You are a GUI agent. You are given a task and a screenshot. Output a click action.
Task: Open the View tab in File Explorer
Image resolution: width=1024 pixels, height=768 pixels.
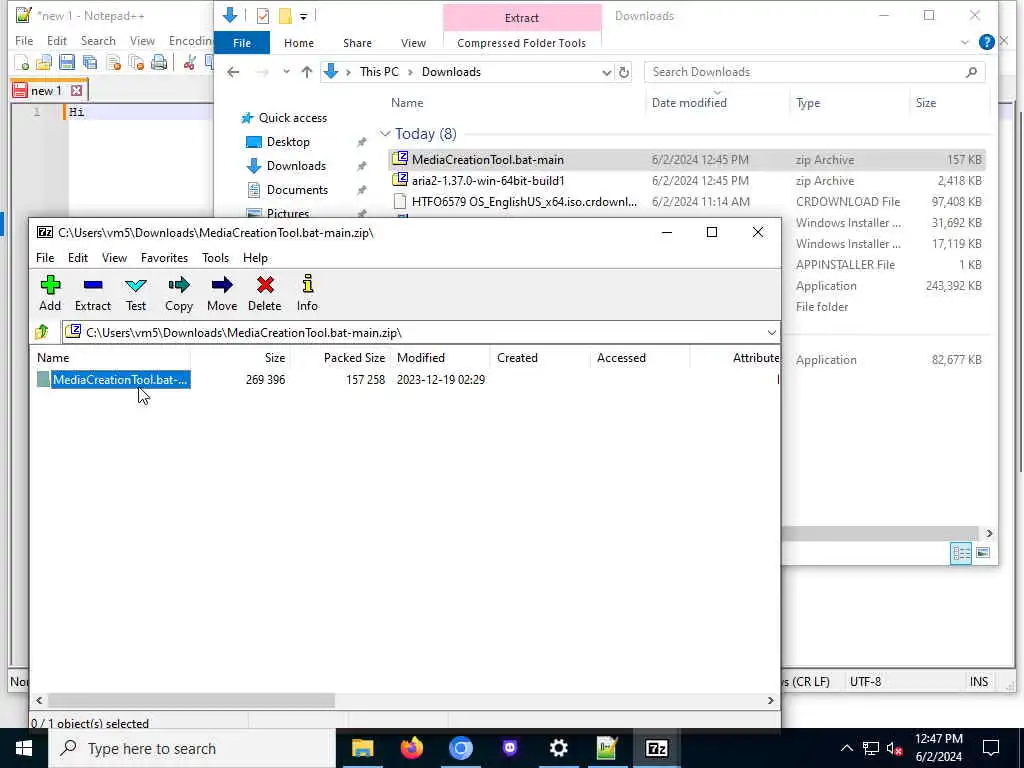413,43
